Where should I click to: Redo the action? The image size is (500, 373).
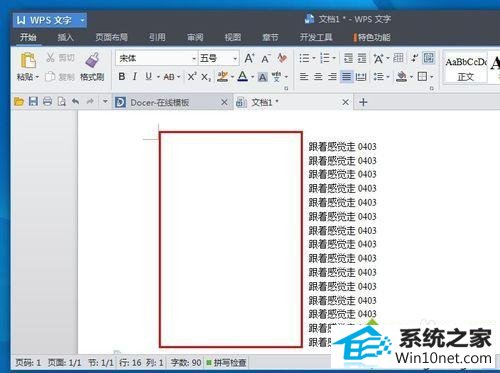click(90, 101)
